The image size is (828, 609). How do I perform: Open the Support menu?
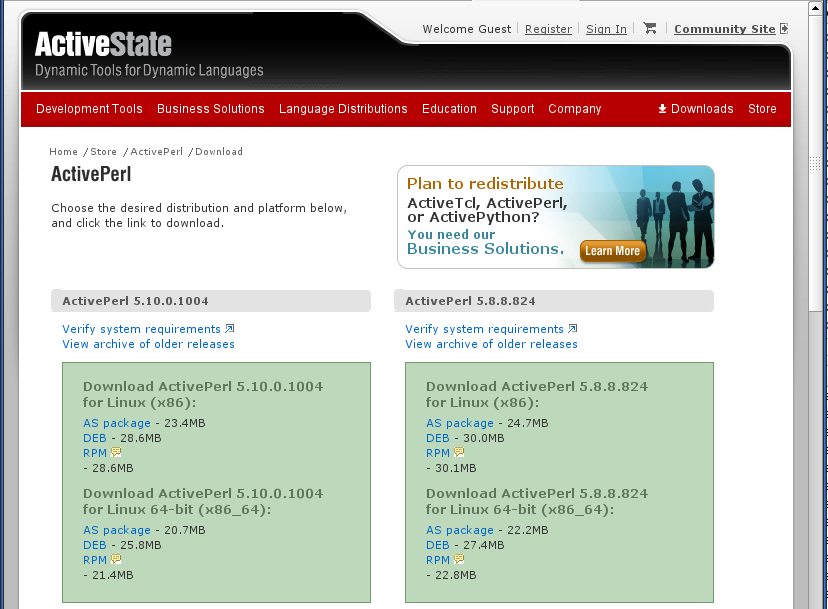pos(513,109)
